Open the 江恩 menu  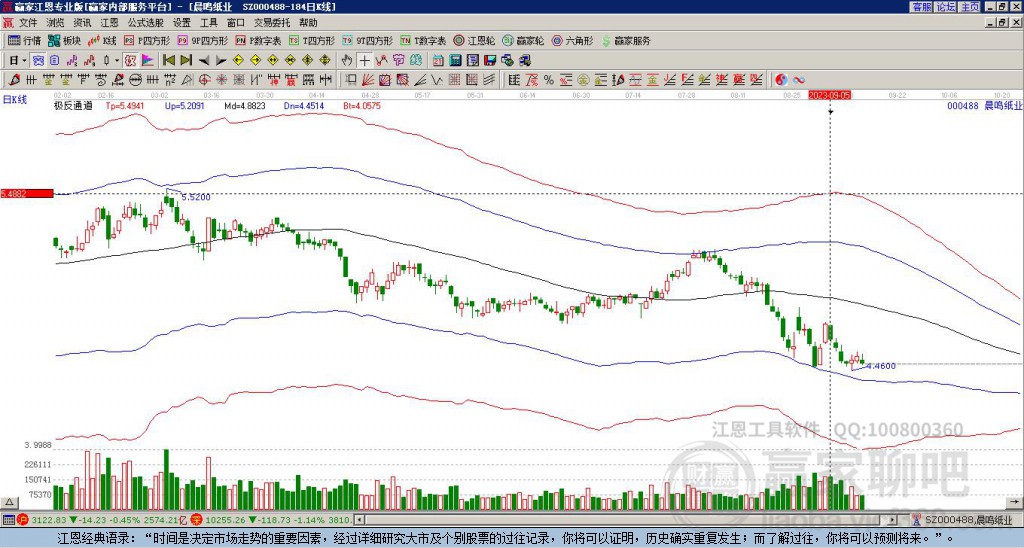pos(109,23)
